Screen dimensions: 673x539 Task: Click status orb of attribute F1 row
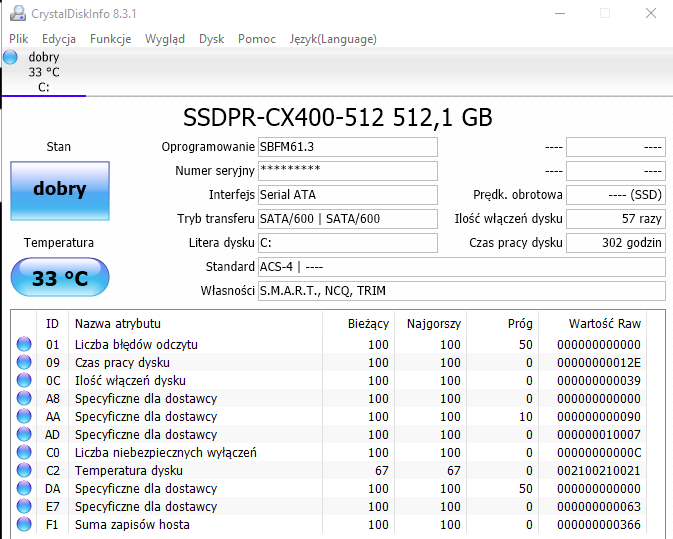24,524
